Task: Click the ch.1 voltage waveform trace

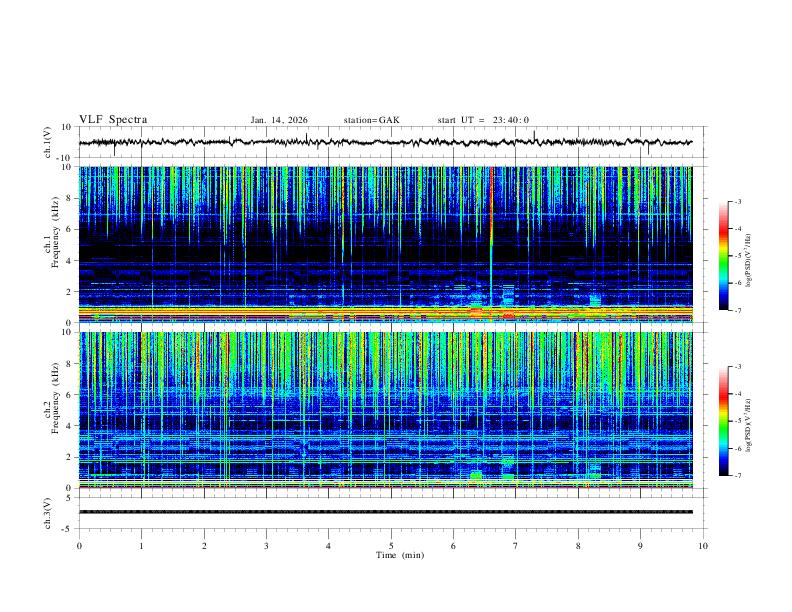Action: (x=385, y=142)
